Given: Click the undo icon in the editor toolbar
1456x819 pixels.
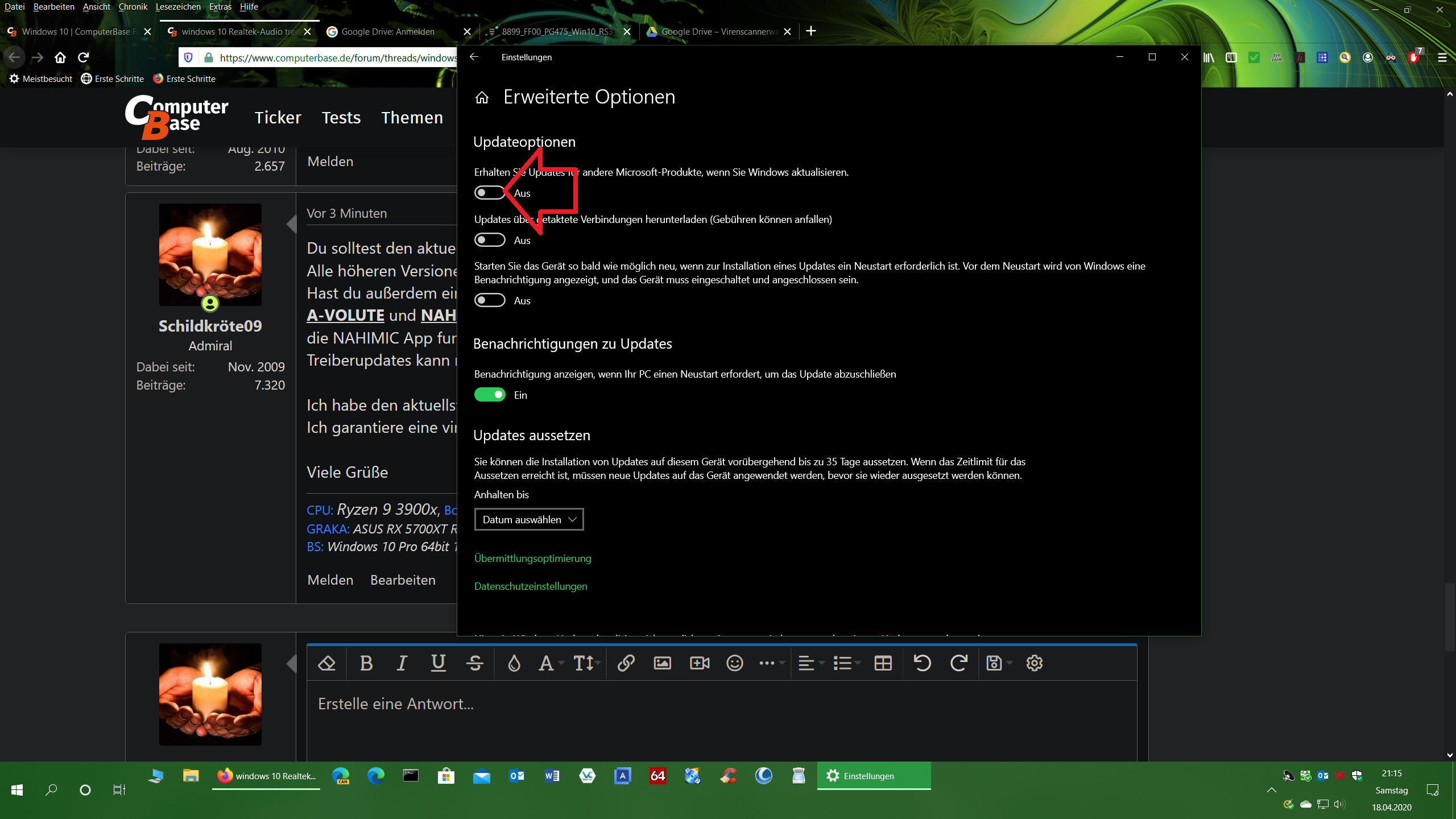Looking at the screenshot, I should click(922, 663).
